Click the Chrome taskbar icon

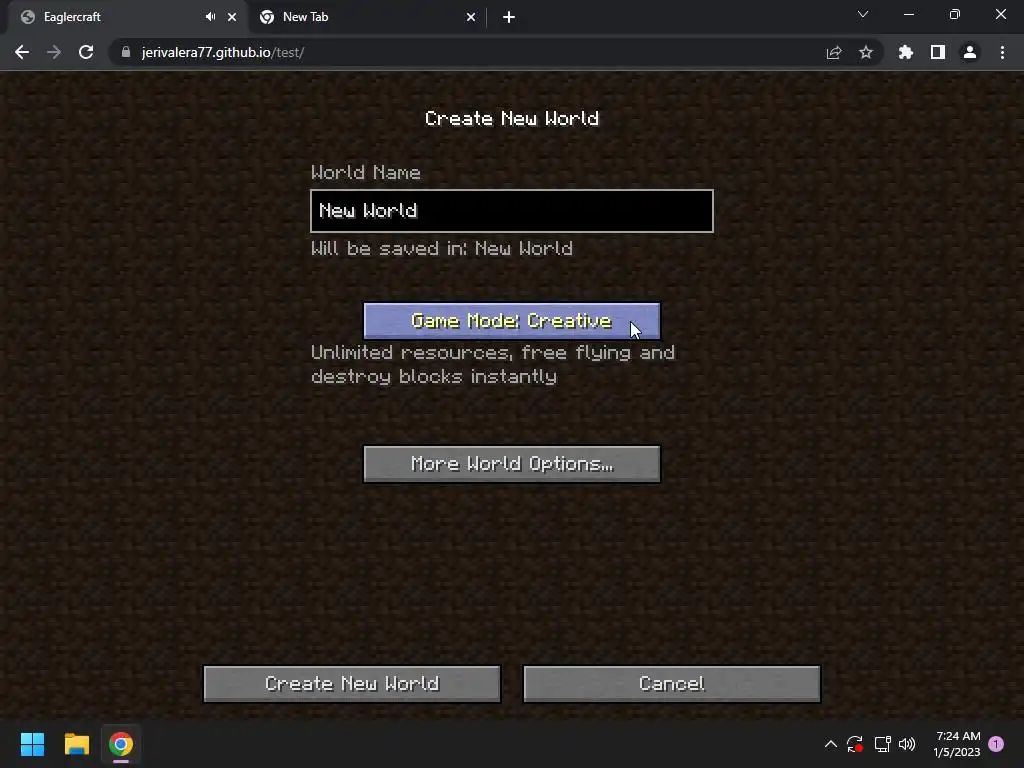tap(121, 744)
